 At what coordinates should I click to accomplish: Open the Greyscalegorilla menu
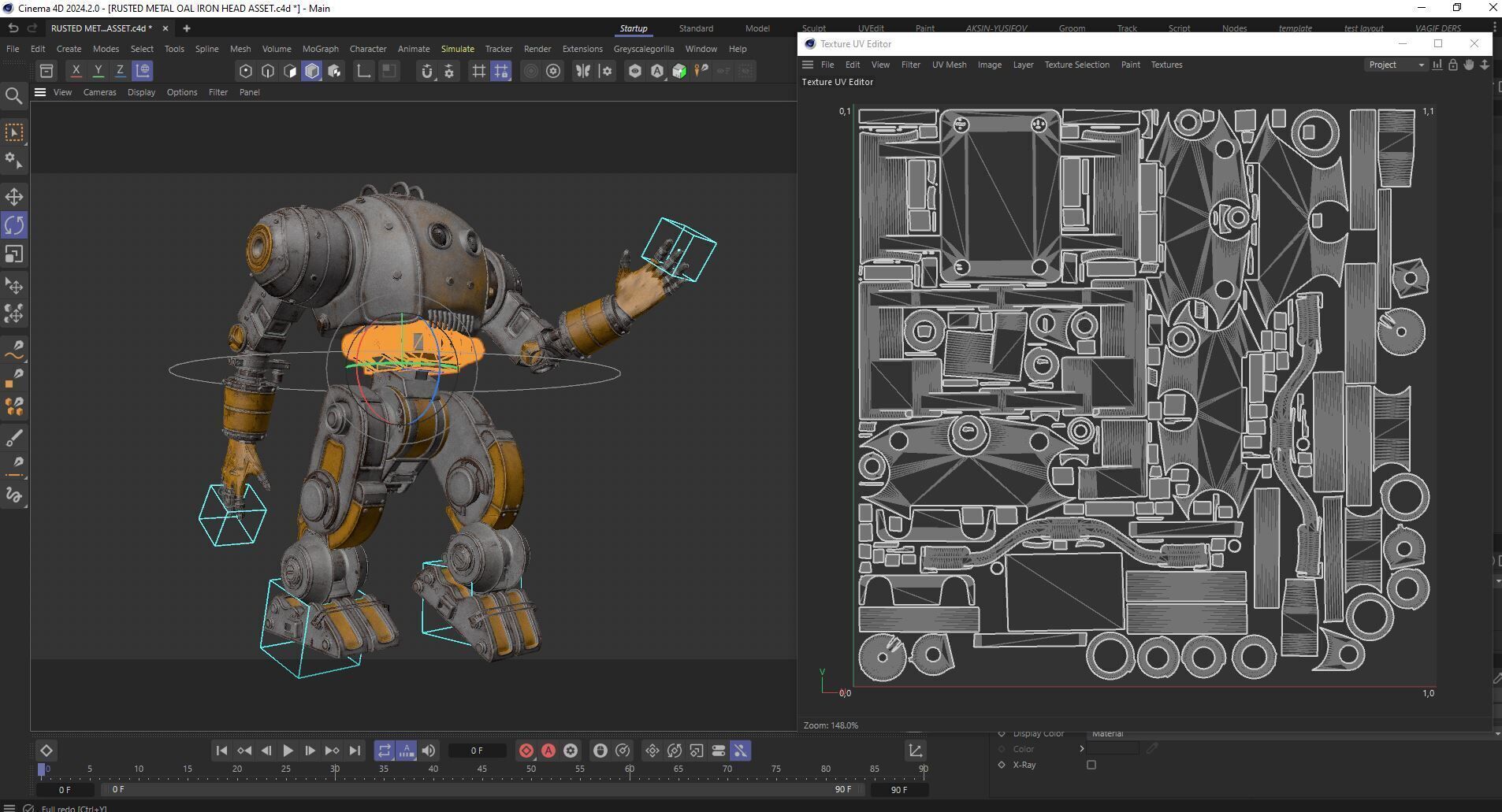(x=644, y=49)
